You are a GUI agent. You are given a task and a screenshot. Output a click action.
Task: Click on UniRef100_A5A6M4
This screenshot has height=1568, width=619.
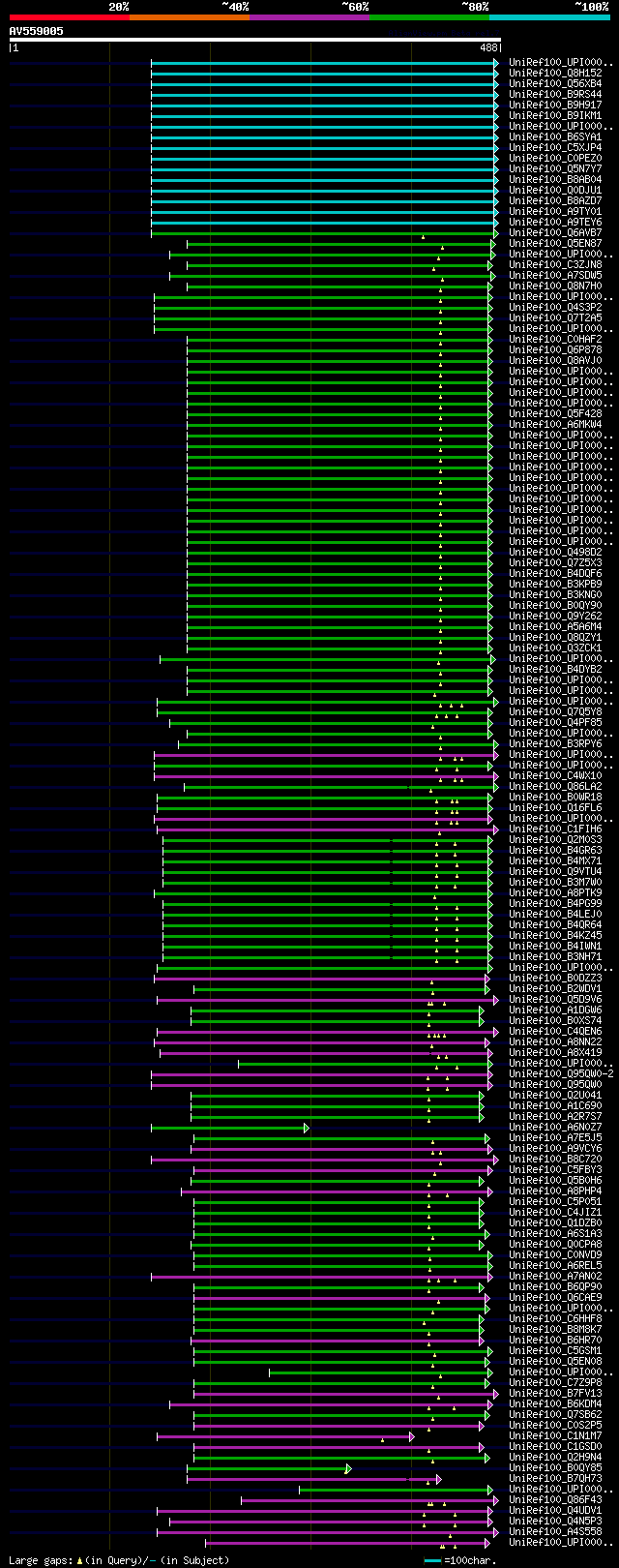[x=555, y=626]
